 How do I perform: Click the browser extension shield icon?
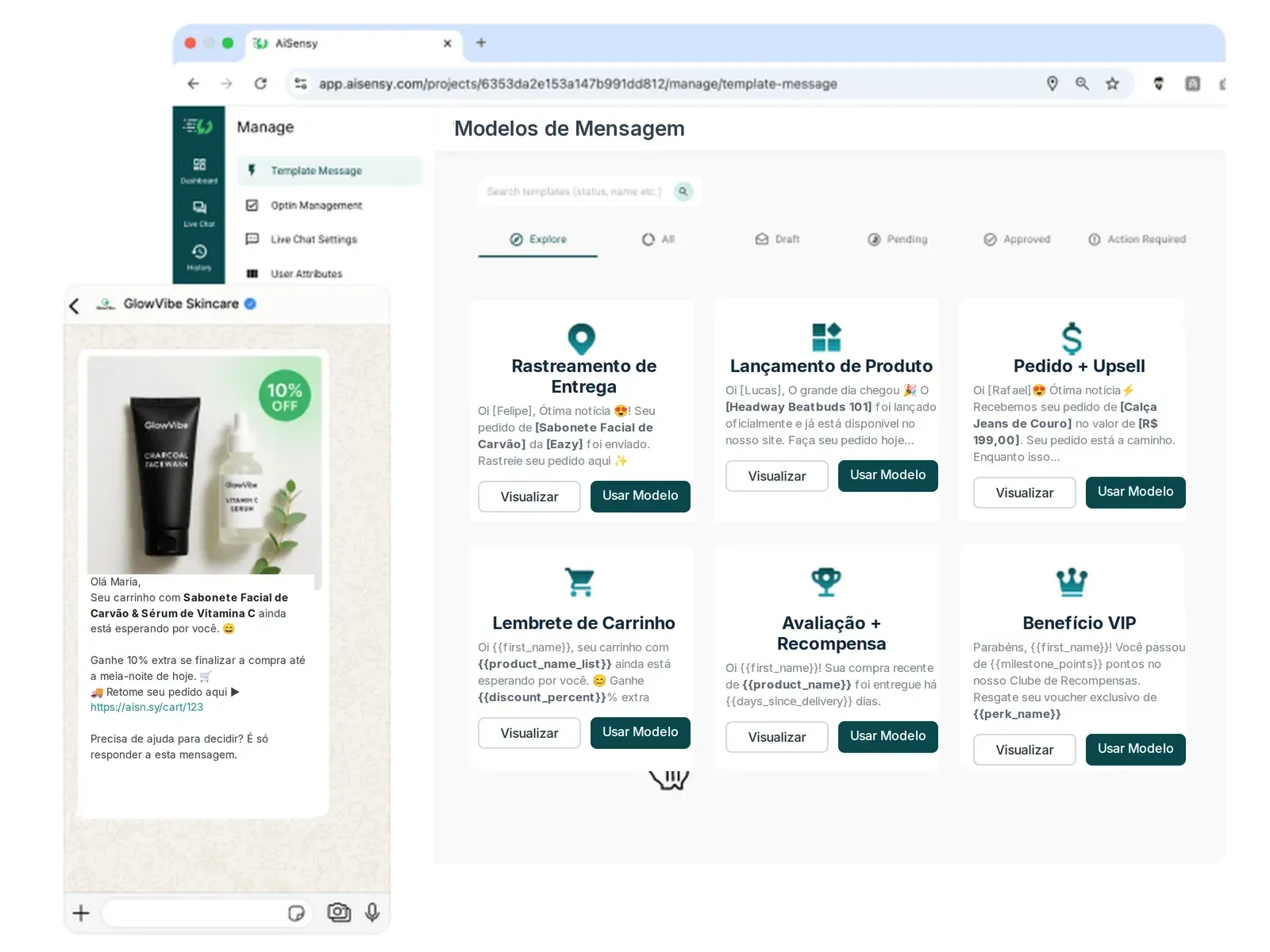pyautogui.click(x=1158, y=83)
